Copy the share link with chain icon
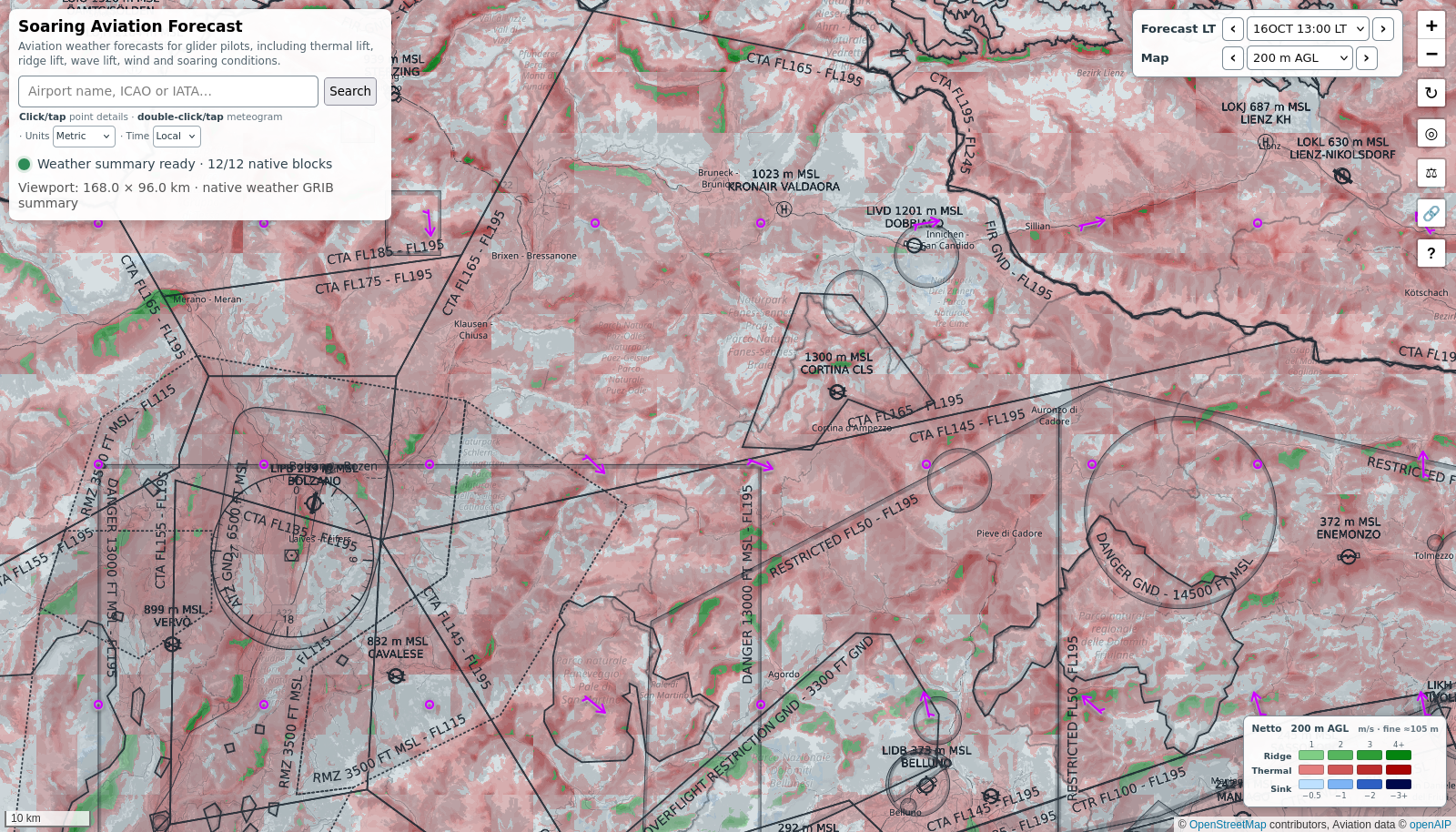 pos(1431,213)
